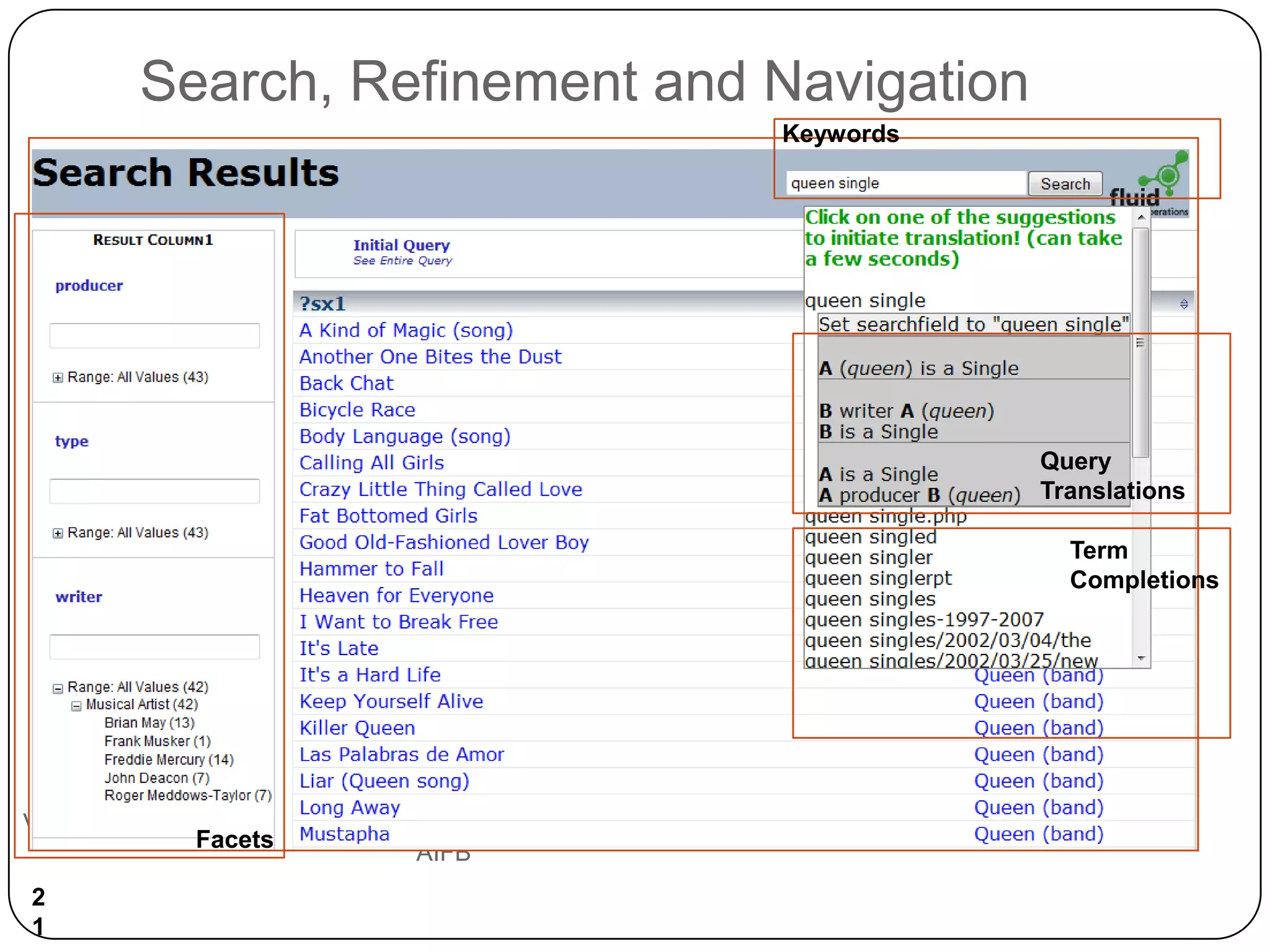The width and height of the screenshot is (1270, 952).
Task: Open Queen (band) link in Mustapha row
Action: coord(1039,834)
